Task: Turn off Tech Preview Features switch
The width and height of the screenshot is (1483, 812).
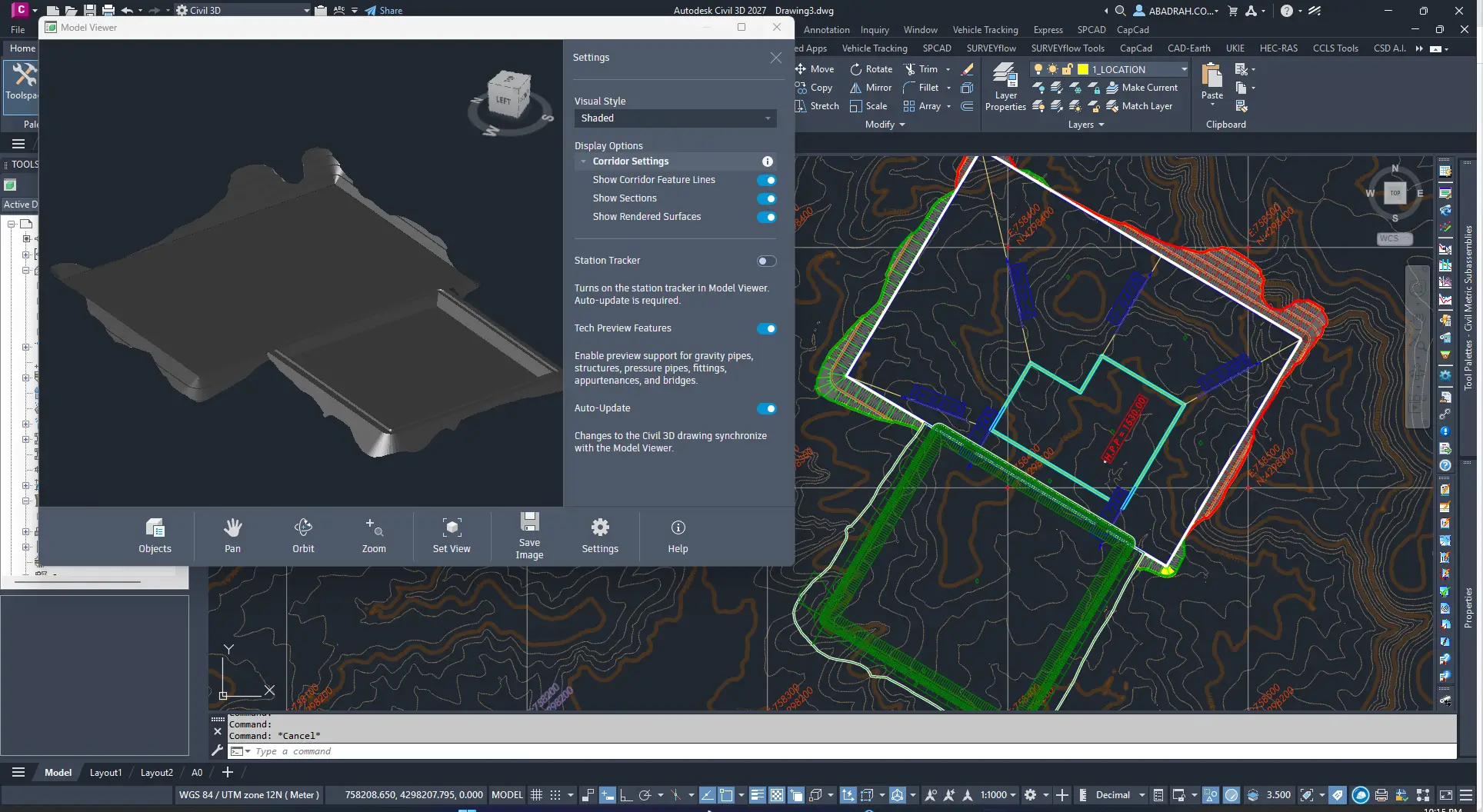Action: pyautogui.click(x=767, y=328)
